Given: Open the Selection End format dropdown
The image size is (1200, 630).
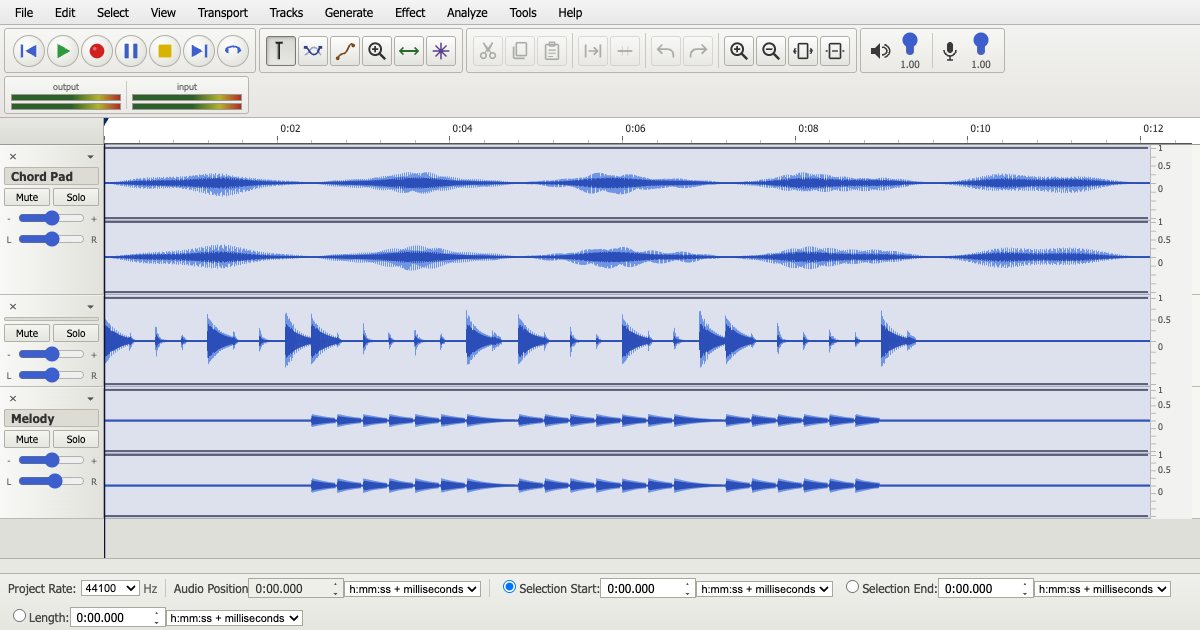Looking at the screenshot, I should pos(1102,589).
